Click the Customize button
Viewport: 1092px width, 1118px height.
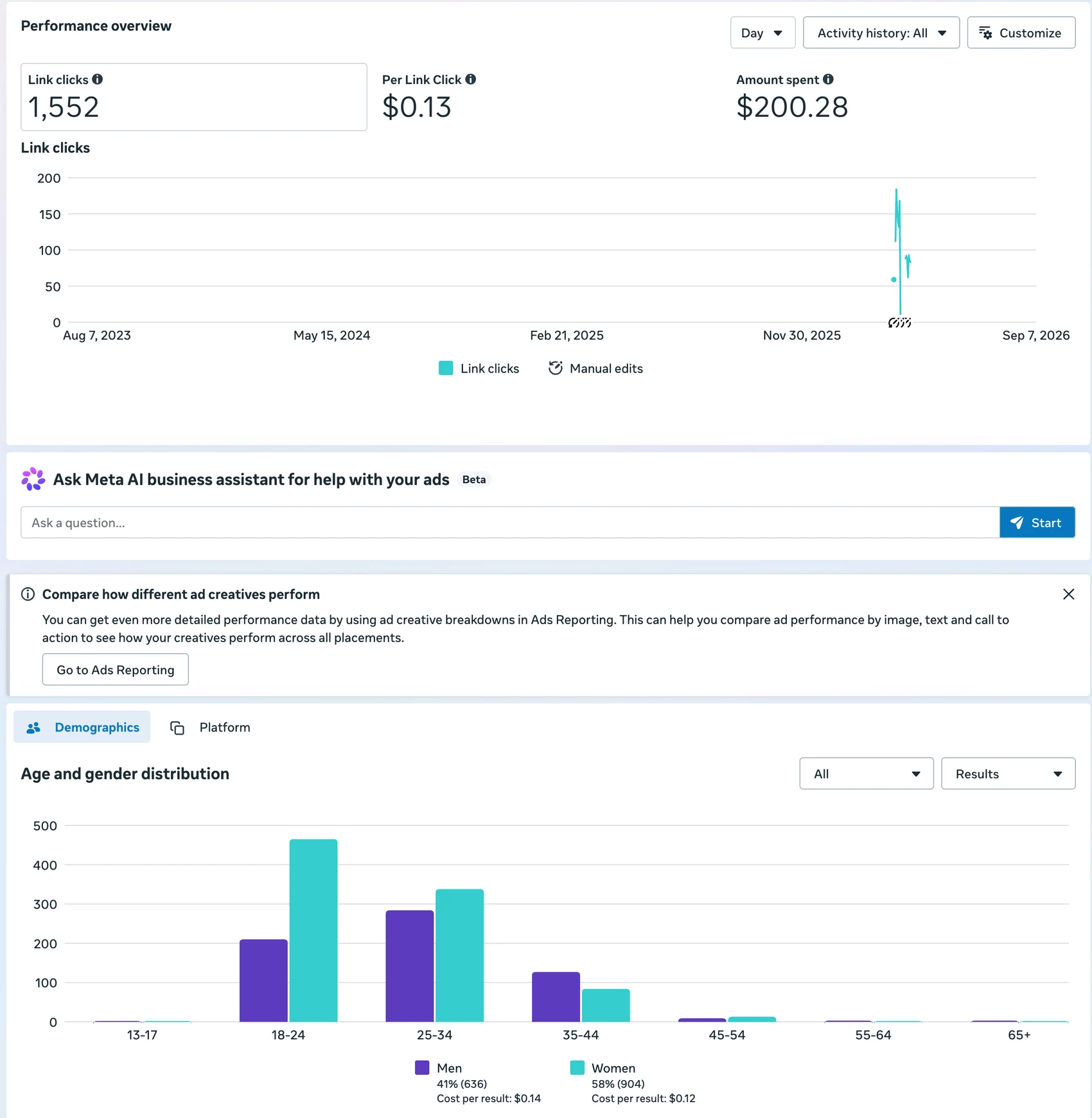[x=1021, y=33]
